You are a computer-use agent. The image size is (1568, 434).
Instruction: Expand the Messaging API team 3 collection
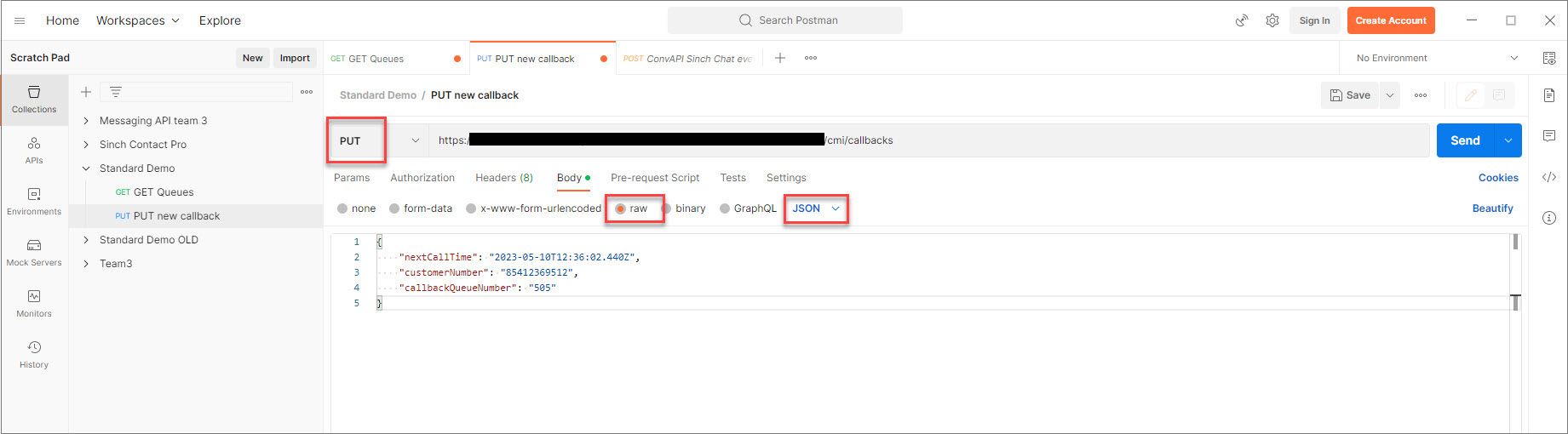[x=86, y=121]
